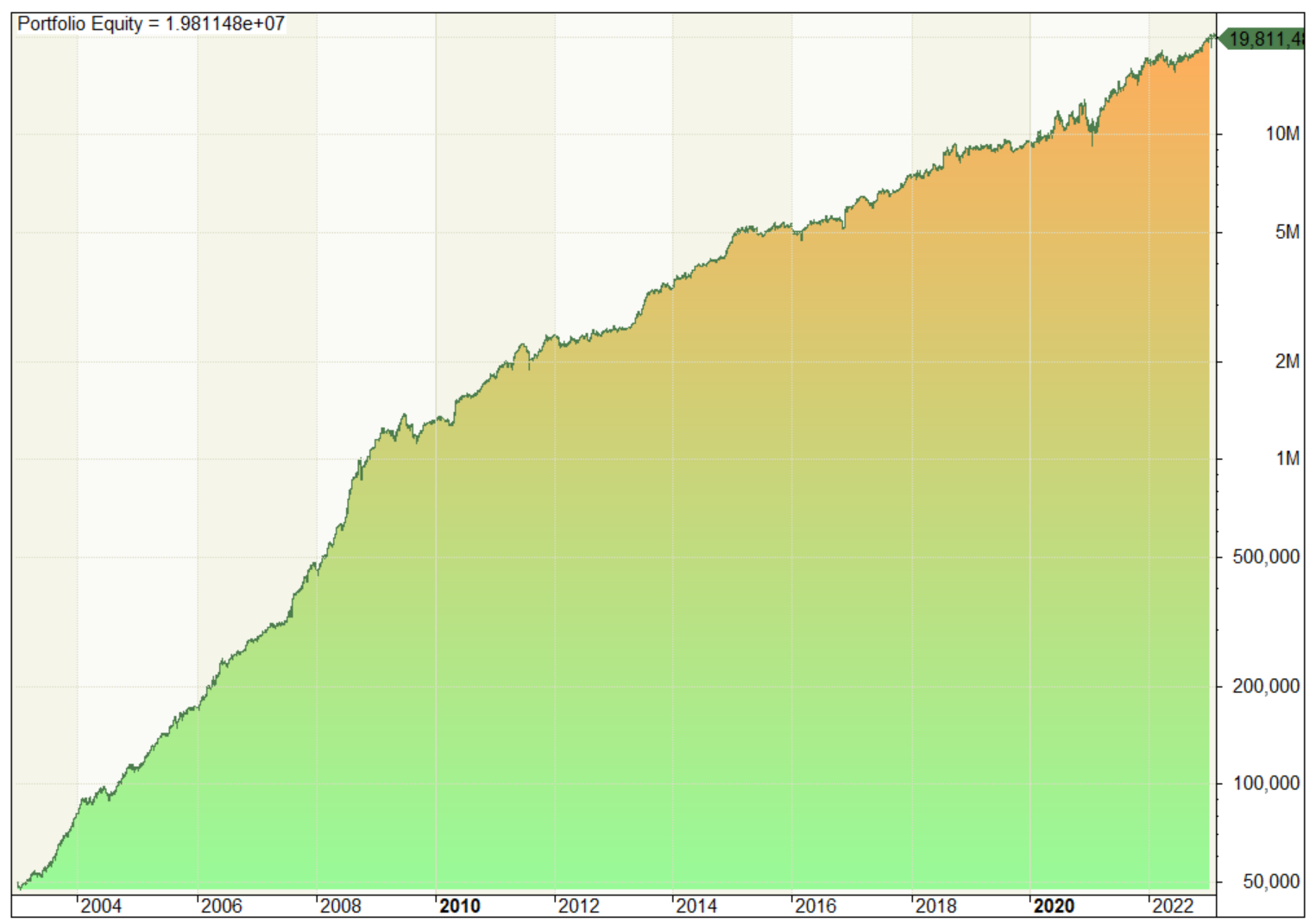Click the equity curve peak at chart top

tap(1212, 36)
